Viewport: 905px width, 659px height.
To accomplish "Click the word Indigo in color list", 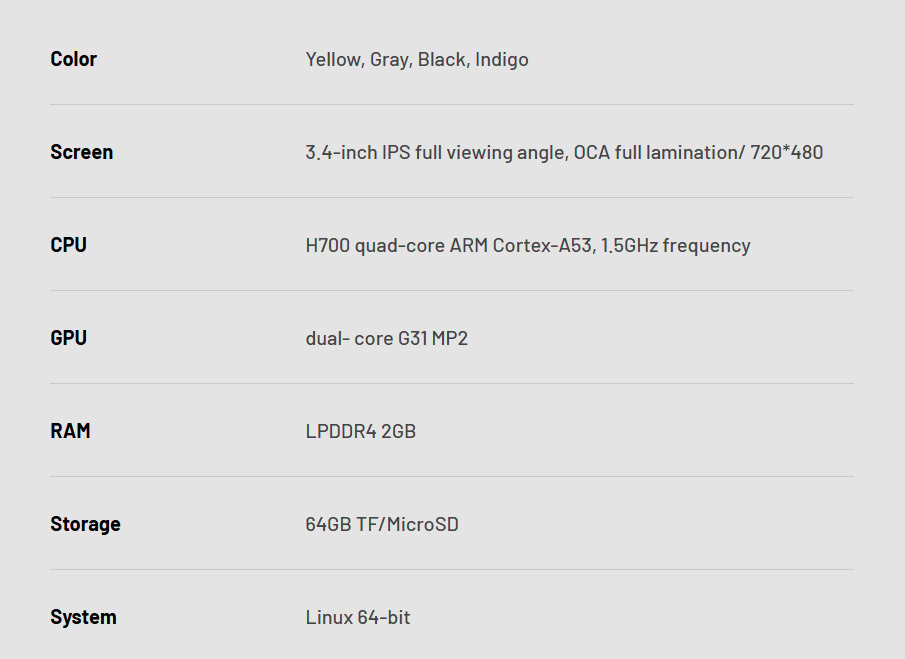I will click(502, 60).
